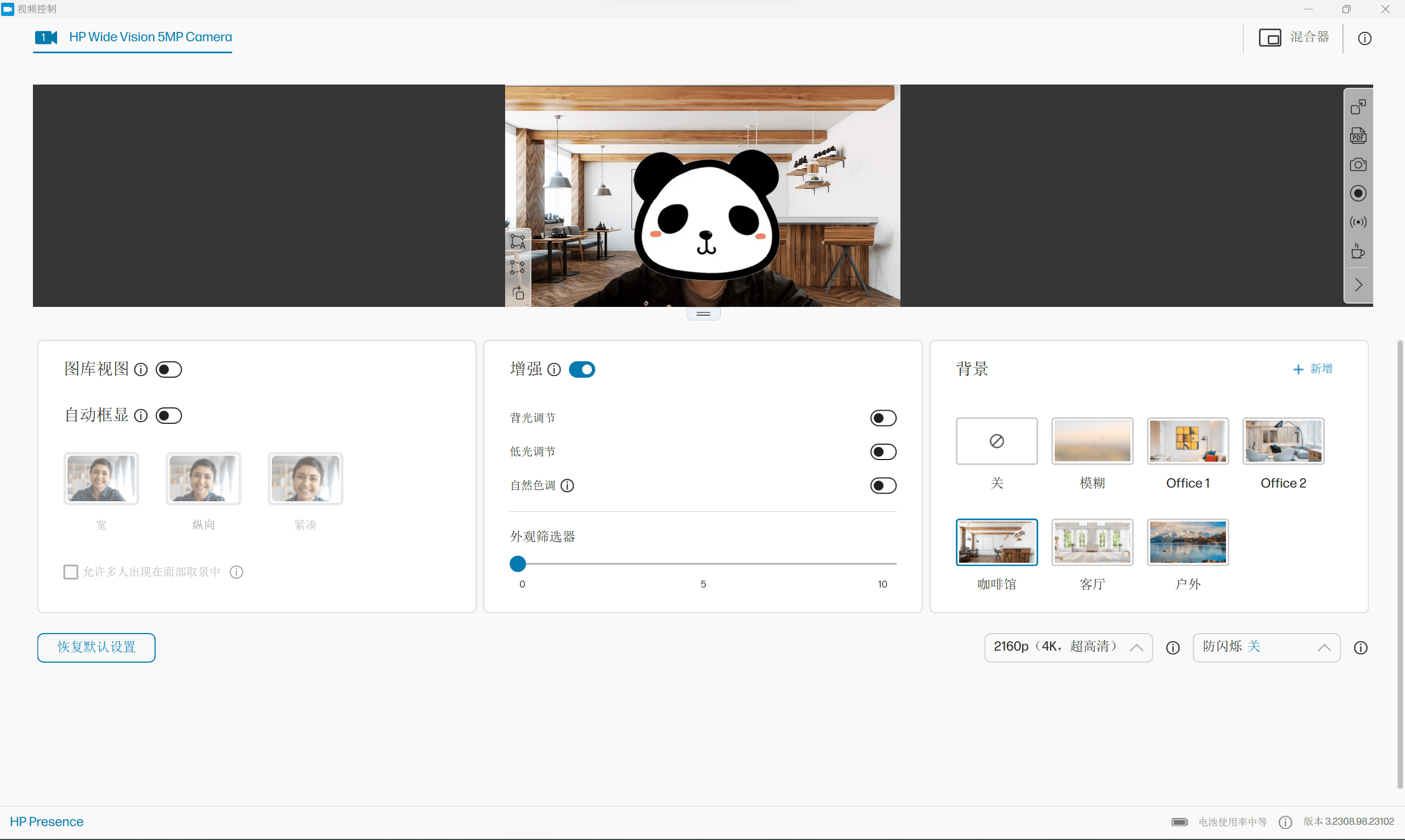Image resolution: width=1405 pixels, height=840 pixels.
Task: Click info icon beside 电池使用率中等
Action: (1285, 822)
